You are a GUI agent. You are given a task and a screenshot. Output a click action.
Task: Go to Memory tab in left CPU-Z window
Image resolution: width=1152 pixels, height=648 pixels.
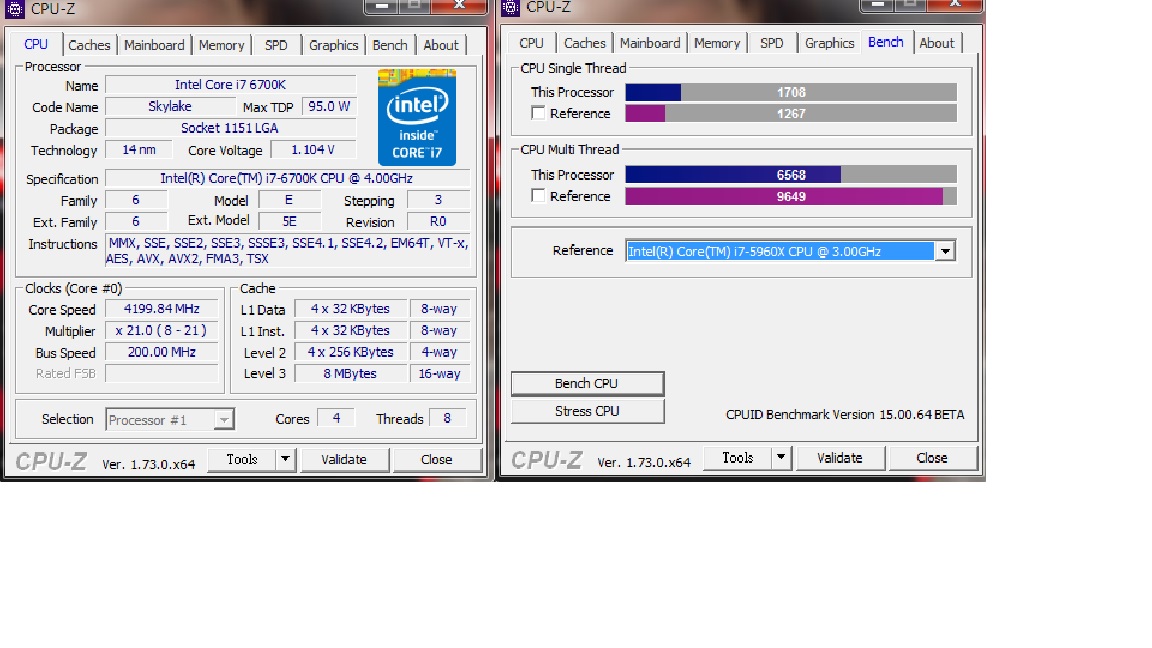tap(221, 45)
